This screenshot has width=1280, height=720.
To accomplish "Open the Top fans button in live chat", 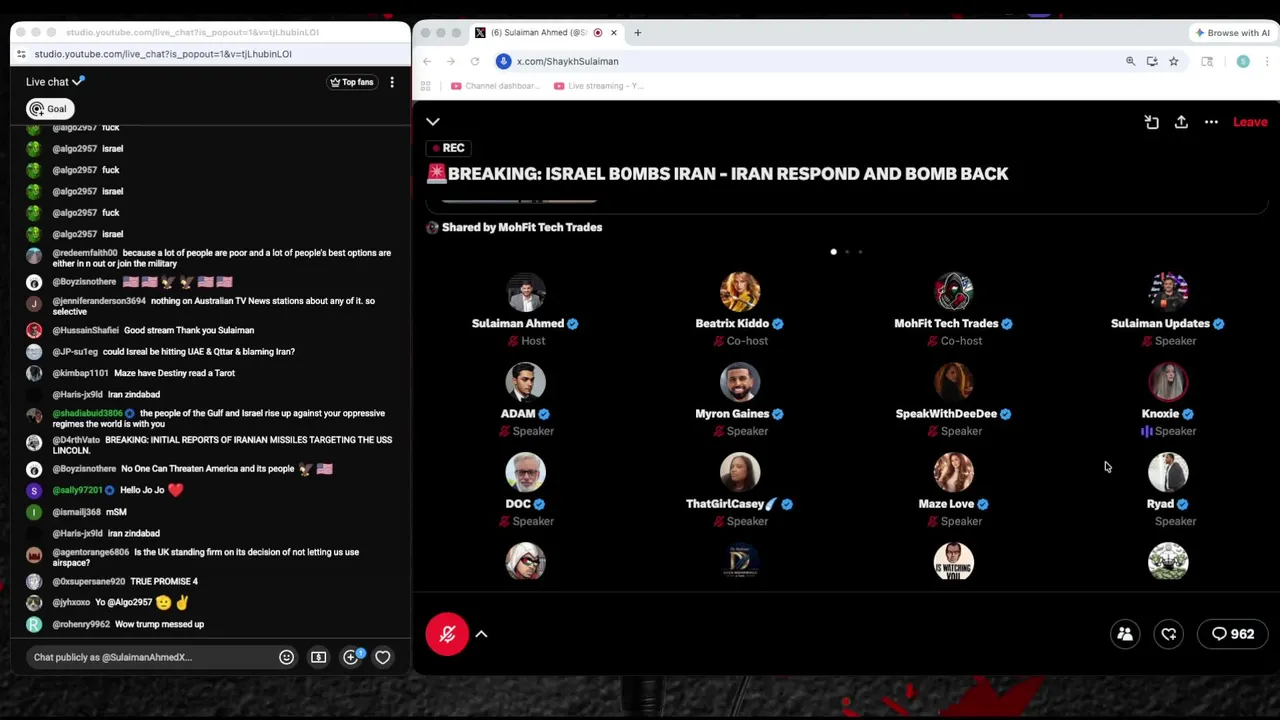I will click(352, 82).
